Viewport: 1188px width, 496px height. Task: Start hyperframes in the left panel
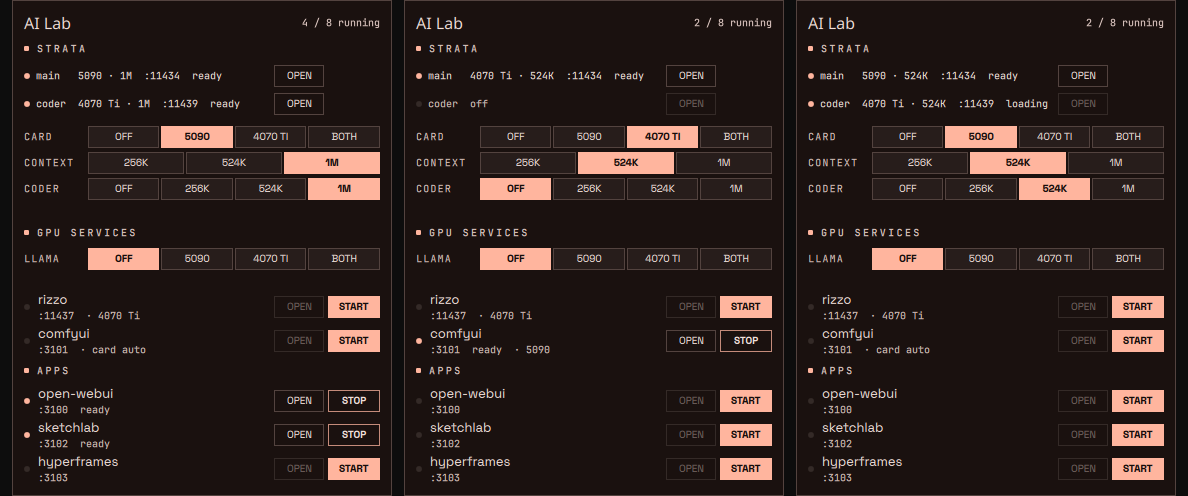[354, 469]
